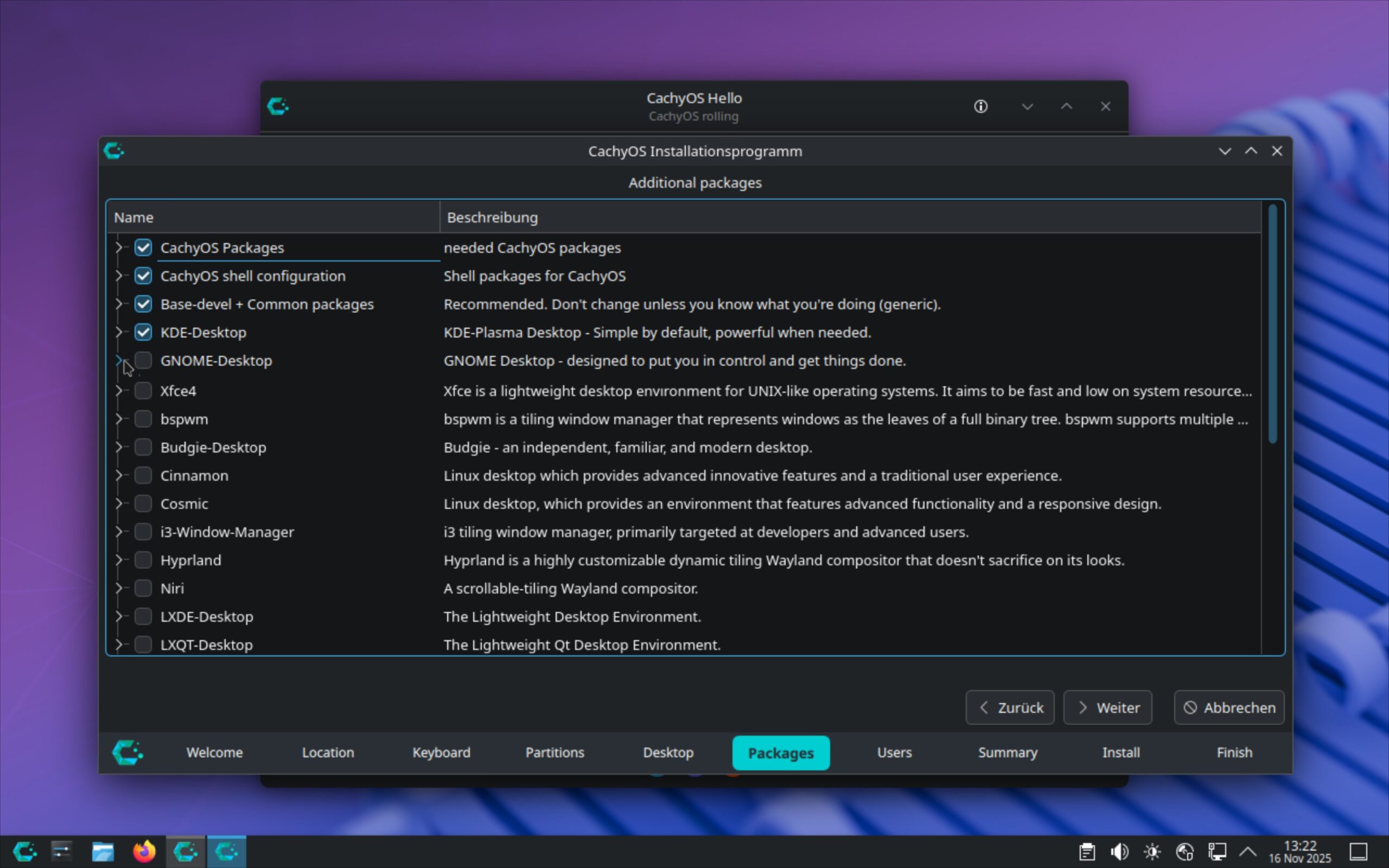Expand Base-devel + Common packages group
The image size is (1389, 868).
[118, 304]
